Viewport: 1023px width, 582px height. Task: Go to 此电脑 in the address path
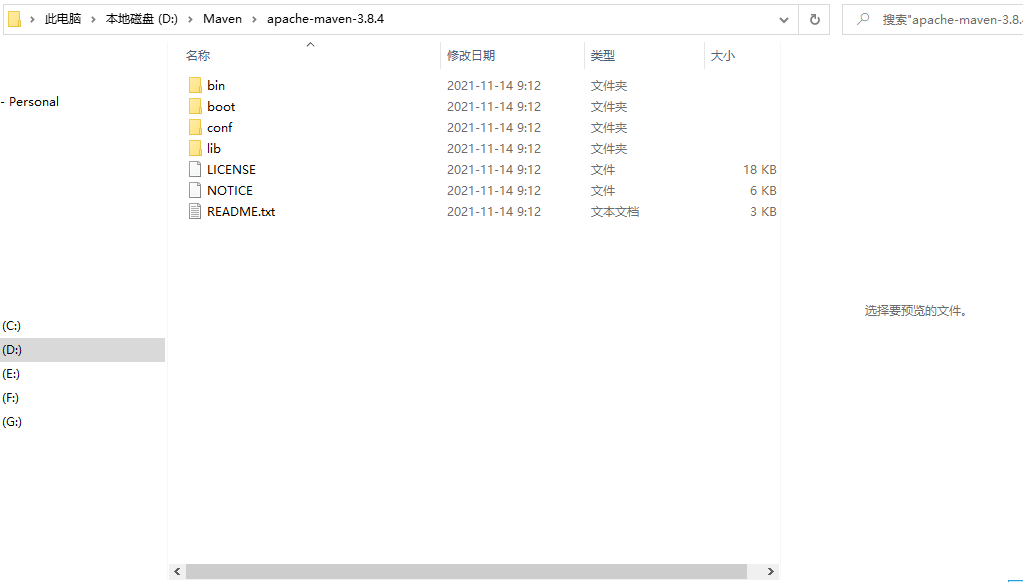[x=63, y=19]
